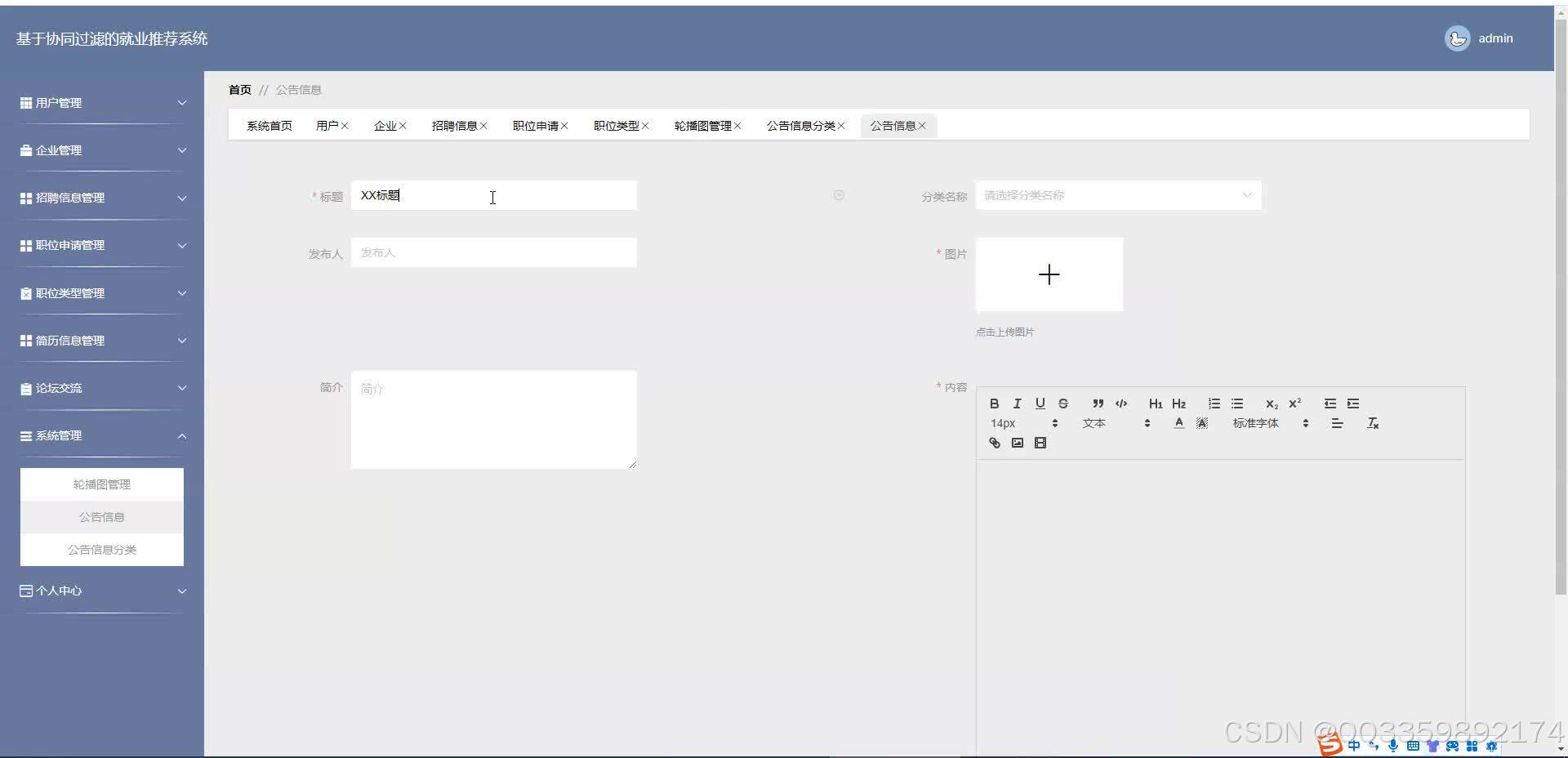The height and width of the screenshot is (758, 1568).
Task: Insert a hyperlink in the editor
Action: [x=994, y=443]
